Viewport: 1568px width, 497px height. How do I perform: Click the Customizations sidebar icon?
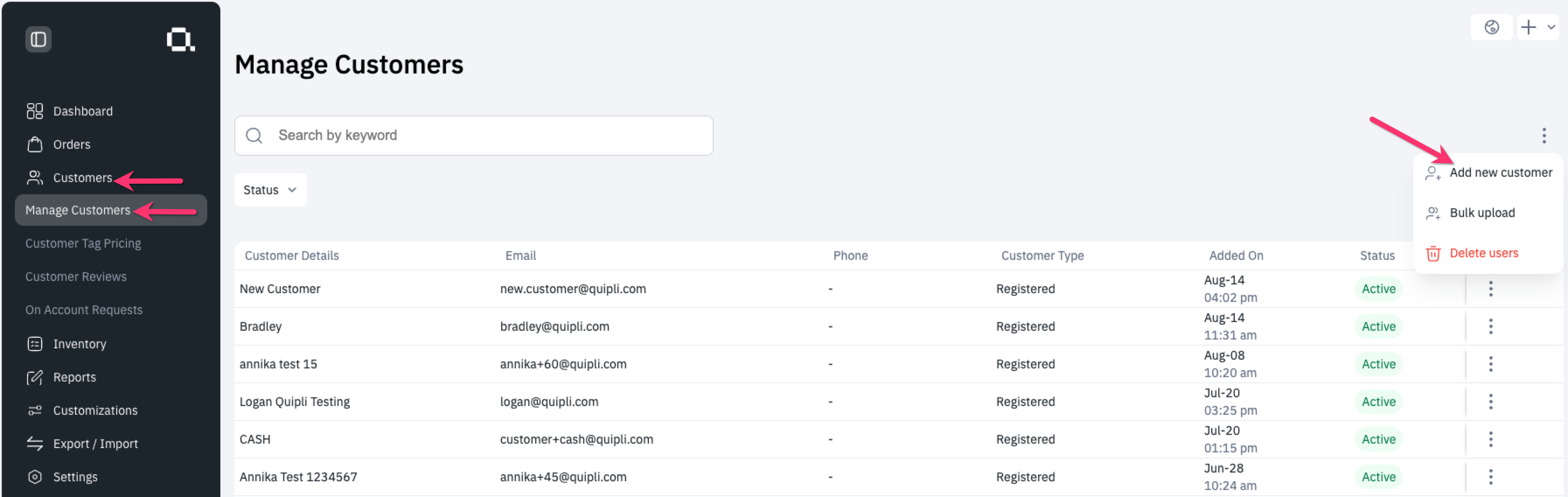coord(35,410)
